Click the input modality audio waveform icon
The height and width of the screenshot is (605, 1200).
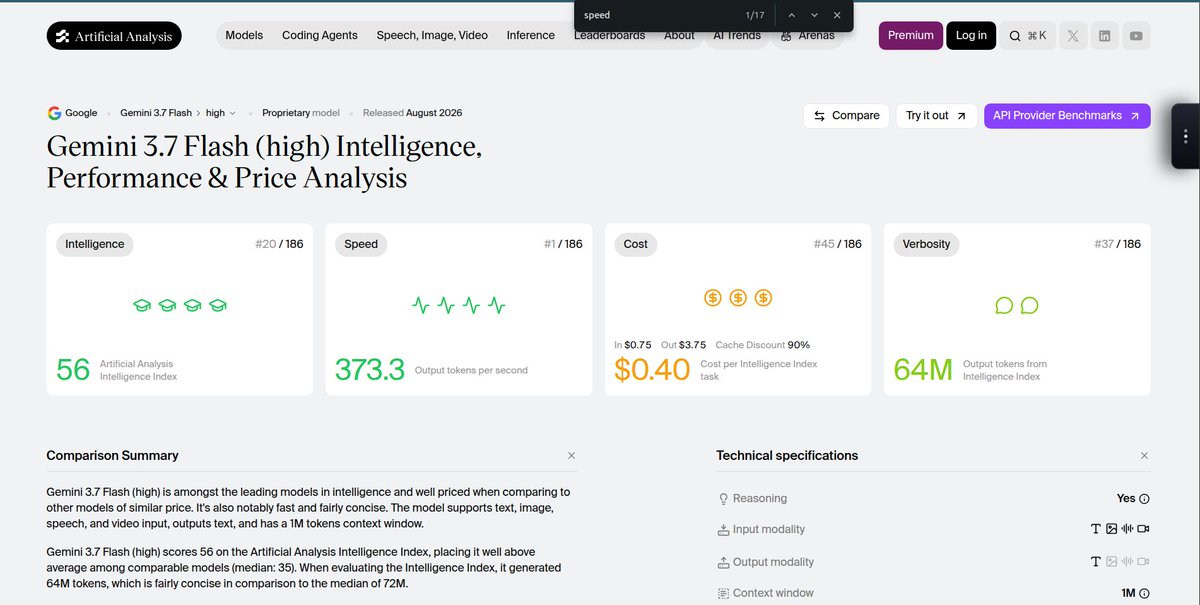[x=1127, y=529]
